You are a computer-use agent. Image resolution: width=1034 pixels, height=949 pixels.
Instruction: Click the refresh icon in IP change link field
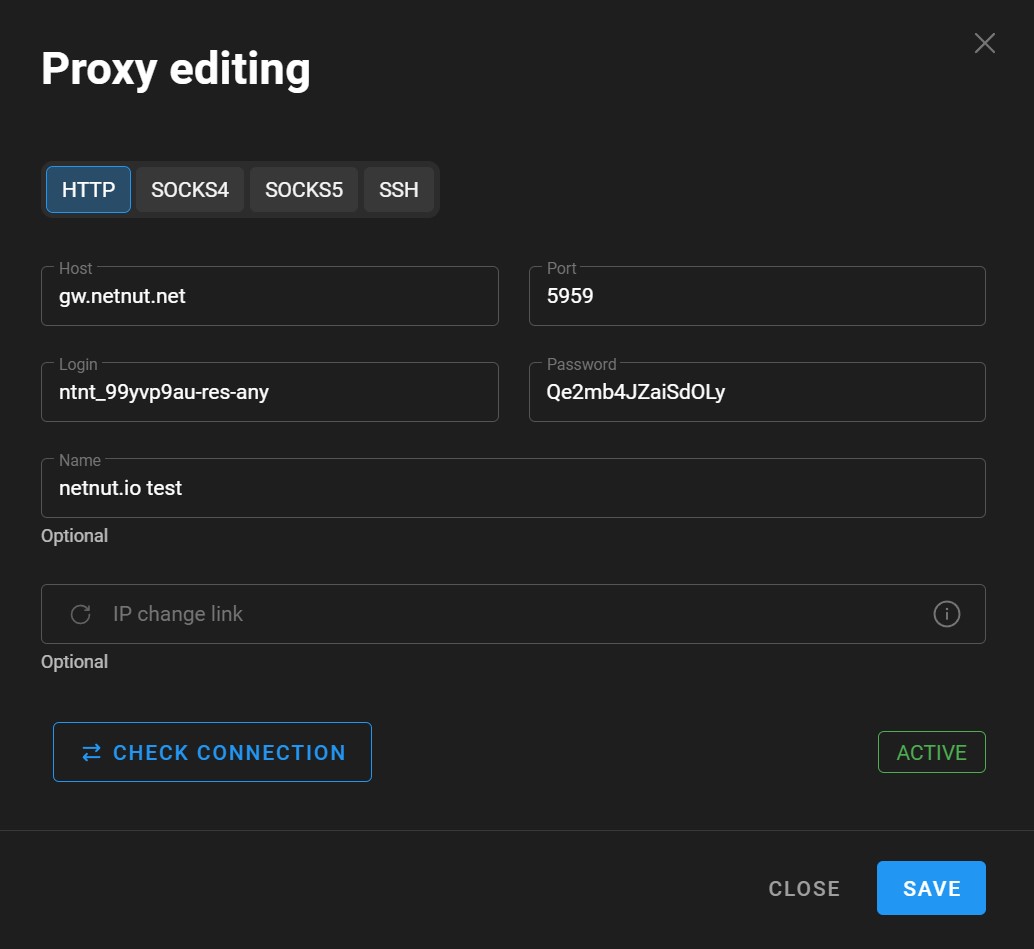pos(79,613)
